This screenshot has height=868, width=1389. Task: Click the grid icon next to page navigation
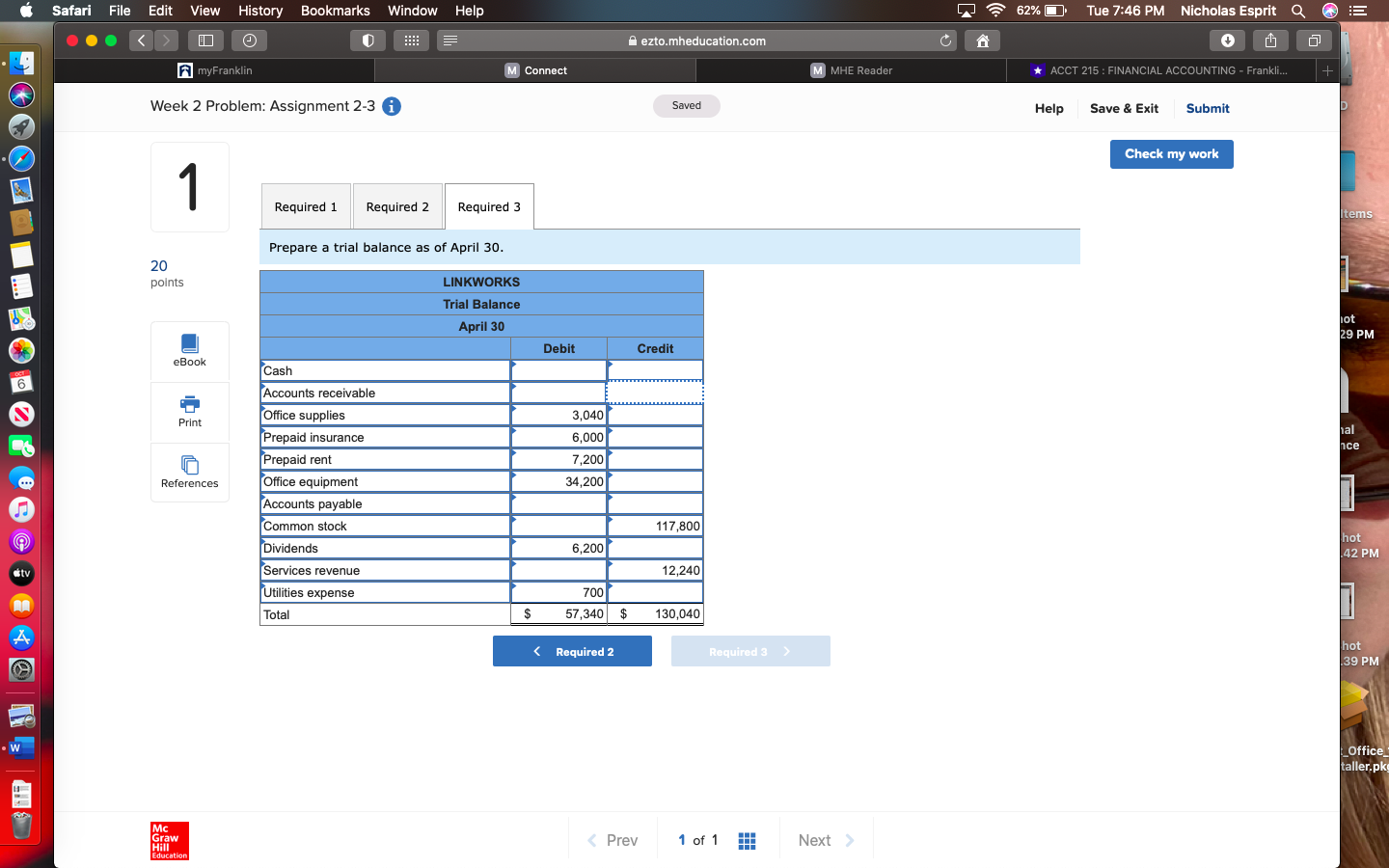[746, 840]
